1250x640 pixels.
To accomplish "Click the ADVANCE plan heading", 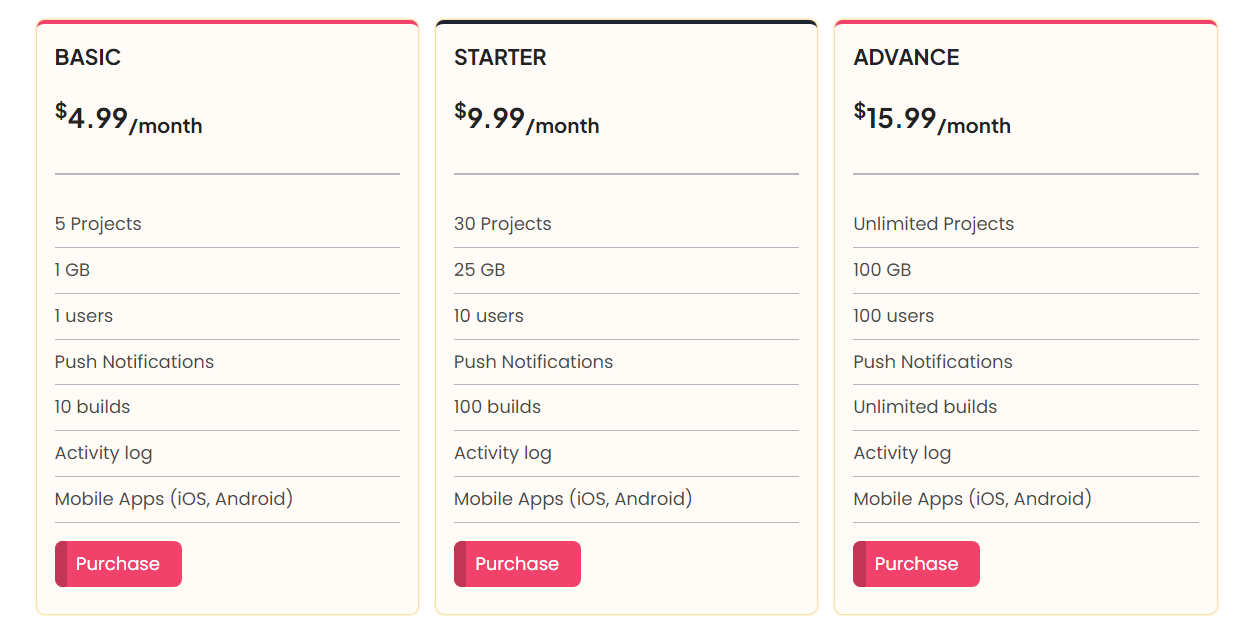I will pos(906,58).
